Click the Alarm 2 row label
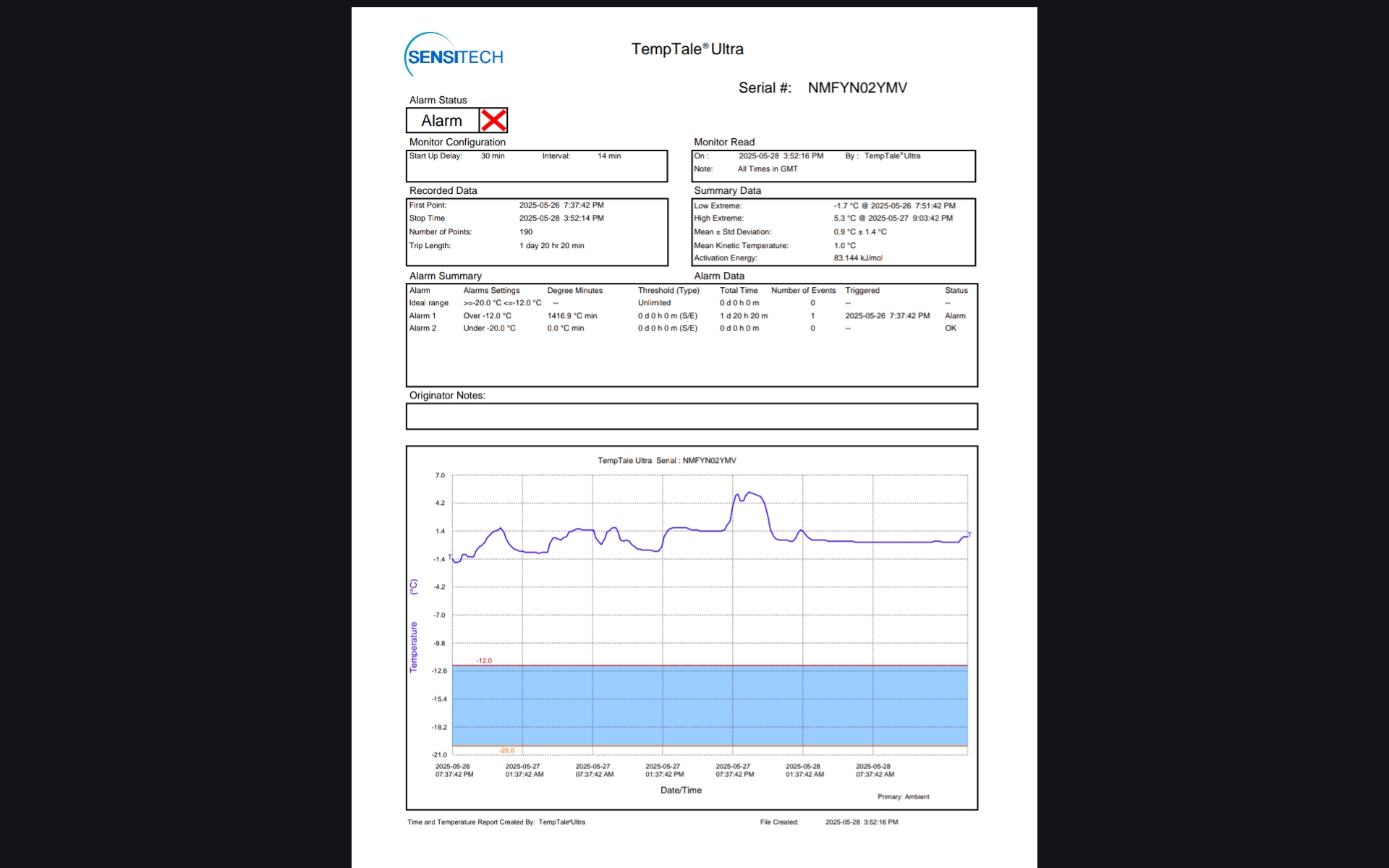 click(x=422, y=328)
